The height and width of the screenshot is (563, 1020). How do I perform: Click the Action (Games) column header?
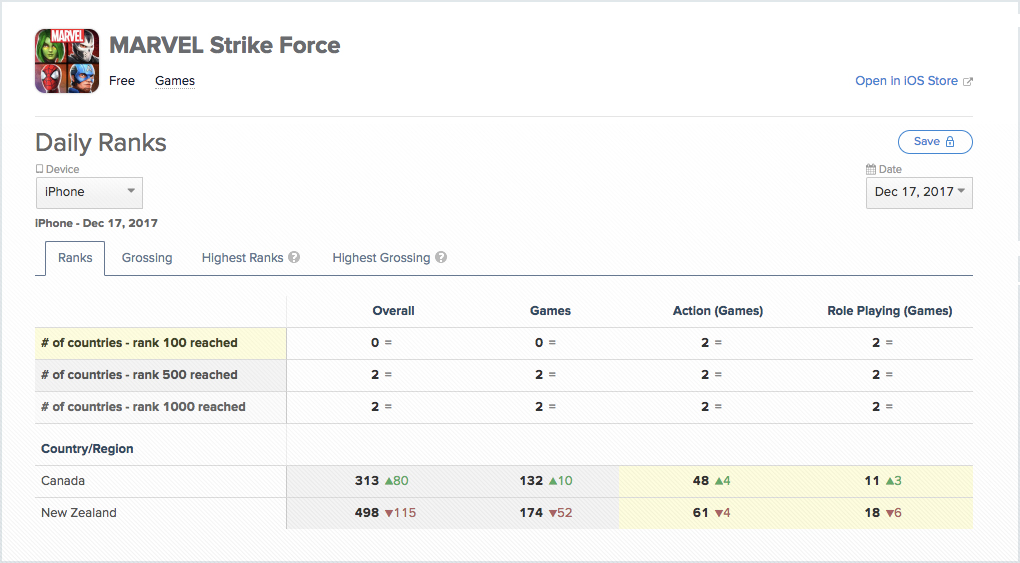click(x=717, y=311)
